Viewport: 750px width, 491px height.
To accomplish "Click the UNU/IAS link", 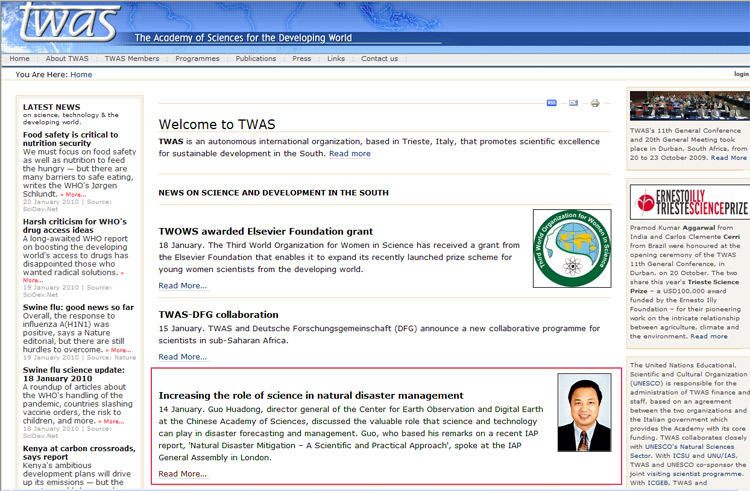I will 720,456.
